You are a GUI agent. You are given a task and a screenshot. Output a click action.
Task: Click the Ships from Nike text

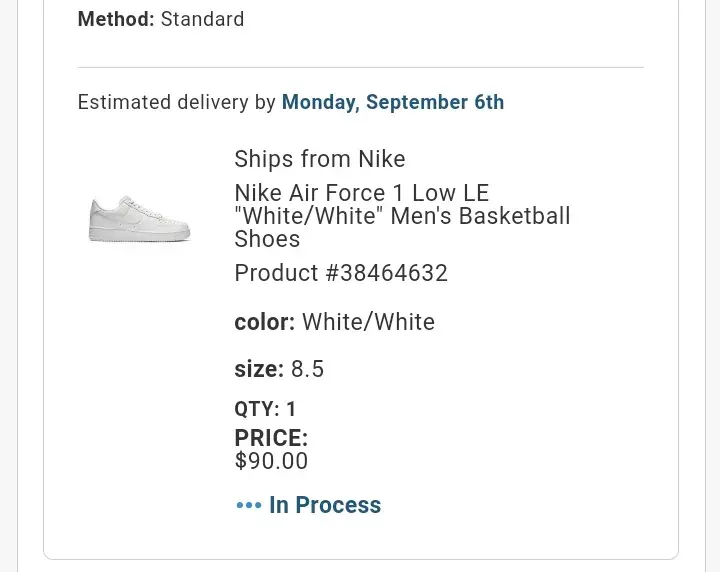tap(320, 159)
